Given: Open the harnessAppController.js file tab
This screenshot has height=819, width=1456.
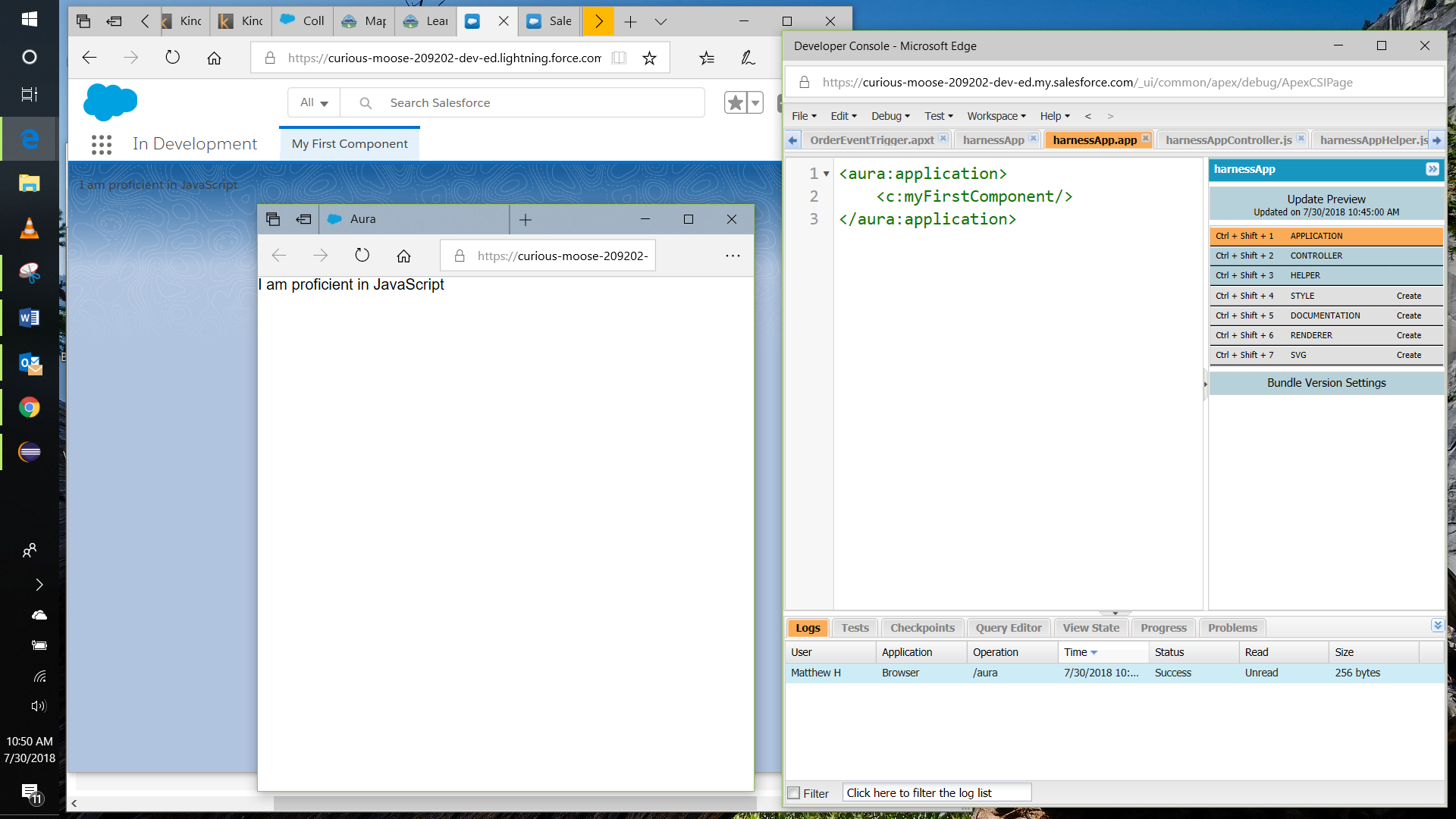Looking at the screenshot, I should (x=1228, y=140).
